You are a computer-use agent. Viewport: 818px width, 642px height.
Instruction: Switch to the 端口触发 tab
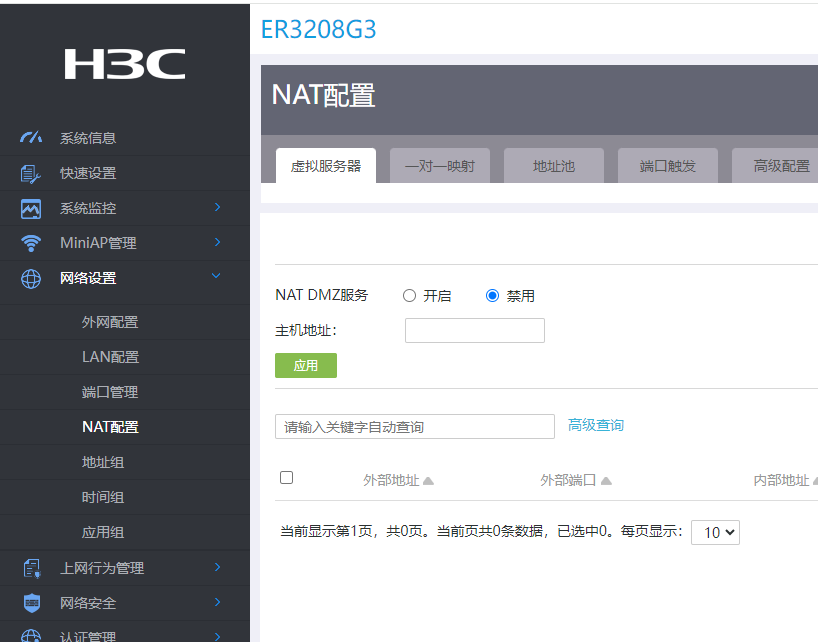[668, 166]
